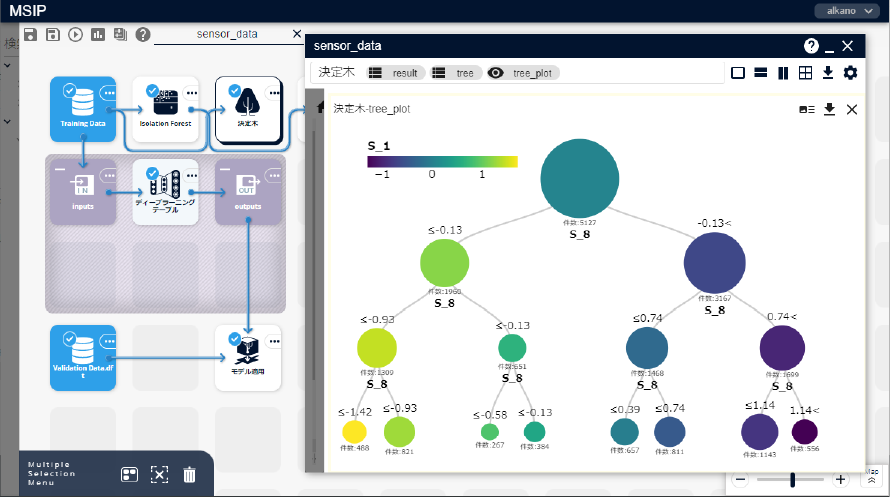Click the zoom level slider handle

pos(793,480)
